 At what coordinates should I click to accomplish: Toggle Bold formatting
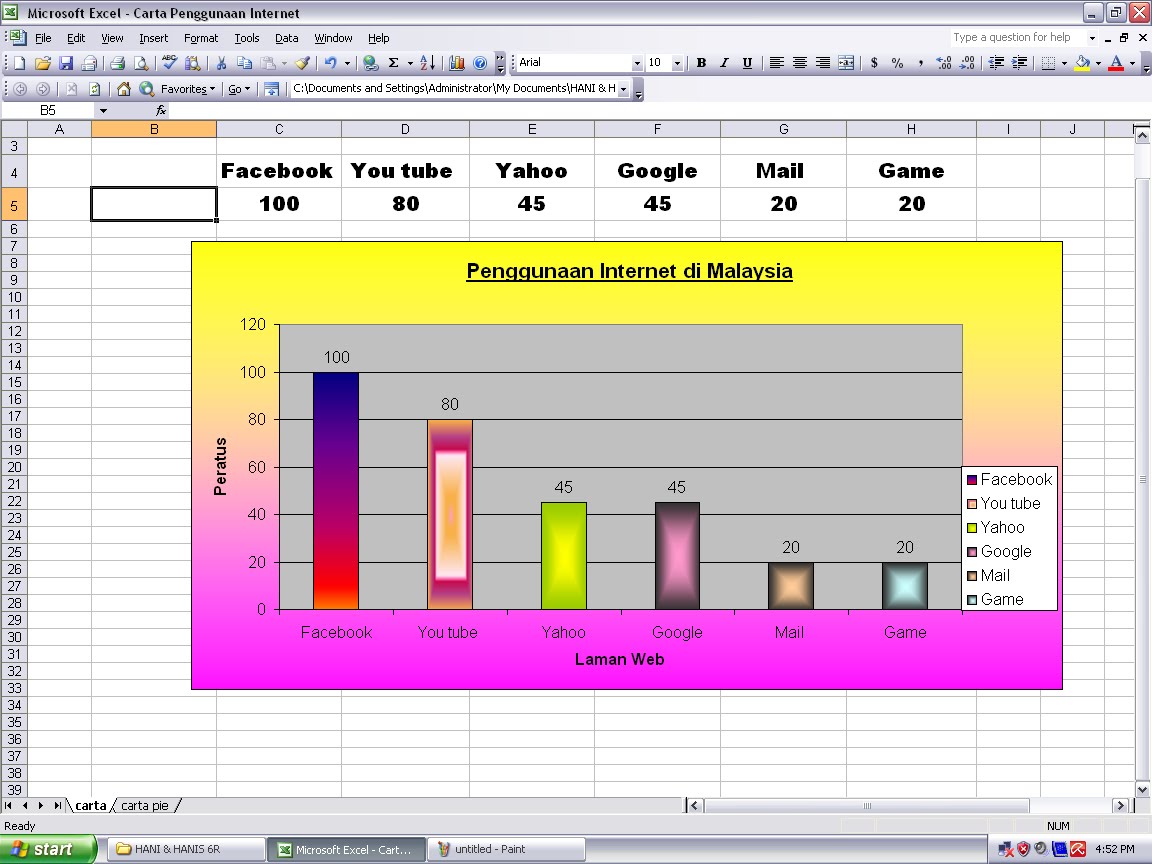pos(701,63)
